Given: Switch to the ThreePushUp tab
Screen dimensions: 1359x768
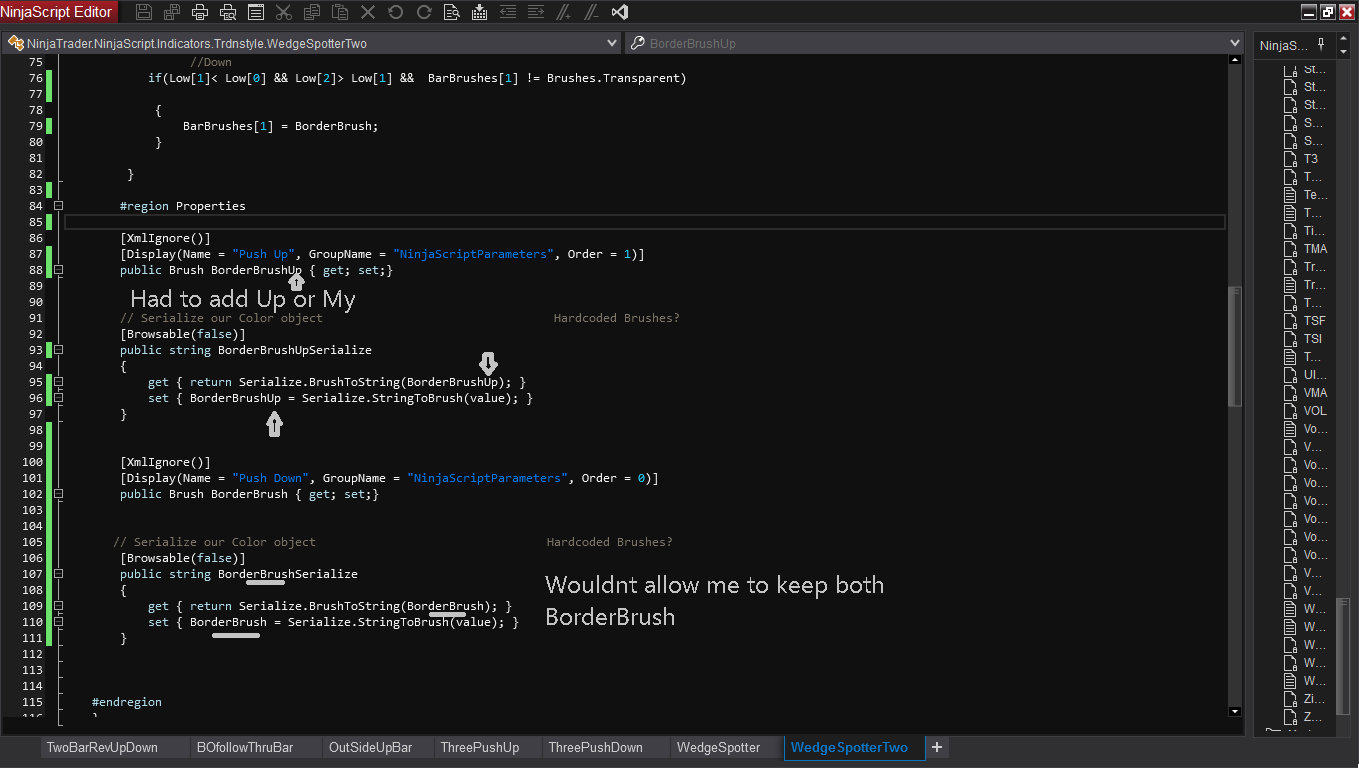Looking at the screenshot, I should (x=479, y=747).
